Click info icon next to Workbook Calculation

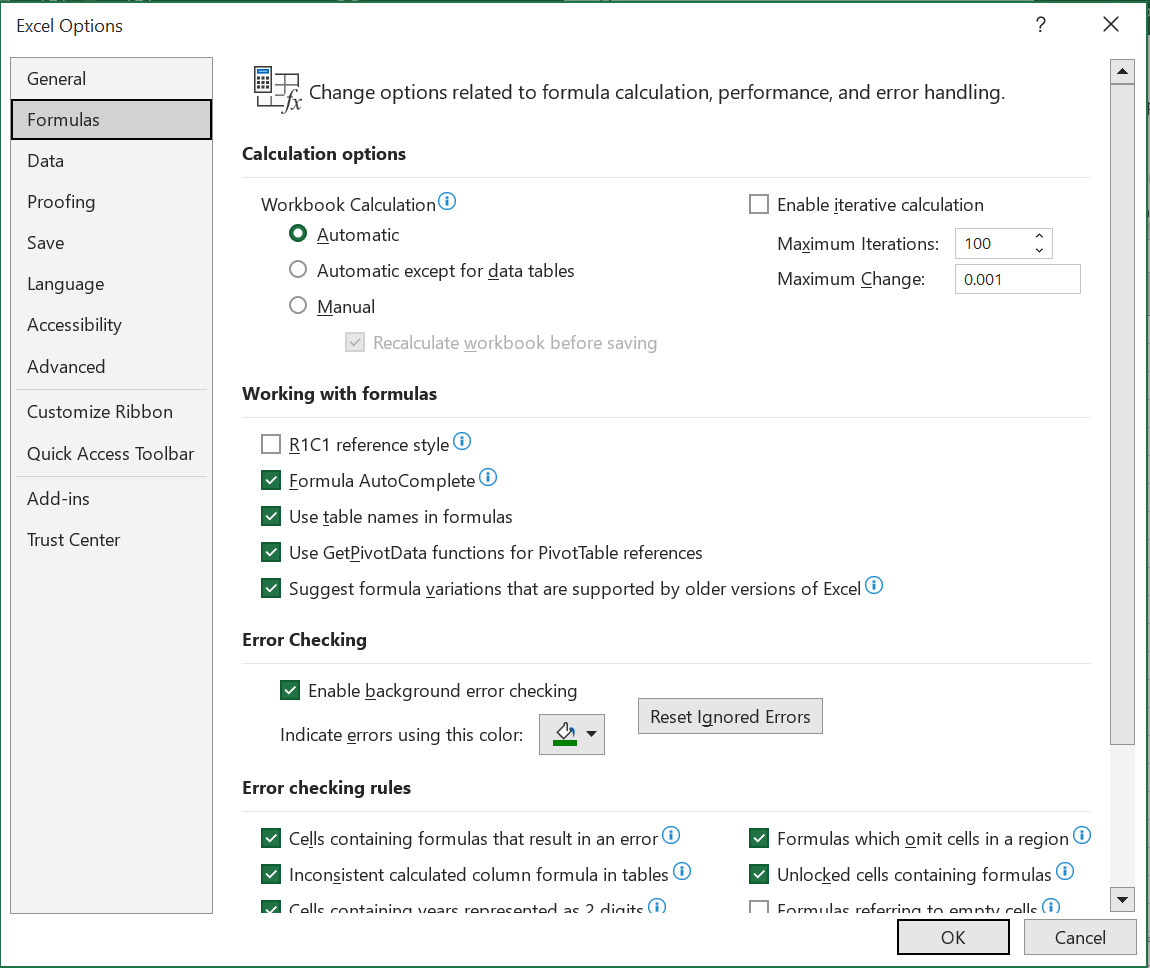point(447,202)
